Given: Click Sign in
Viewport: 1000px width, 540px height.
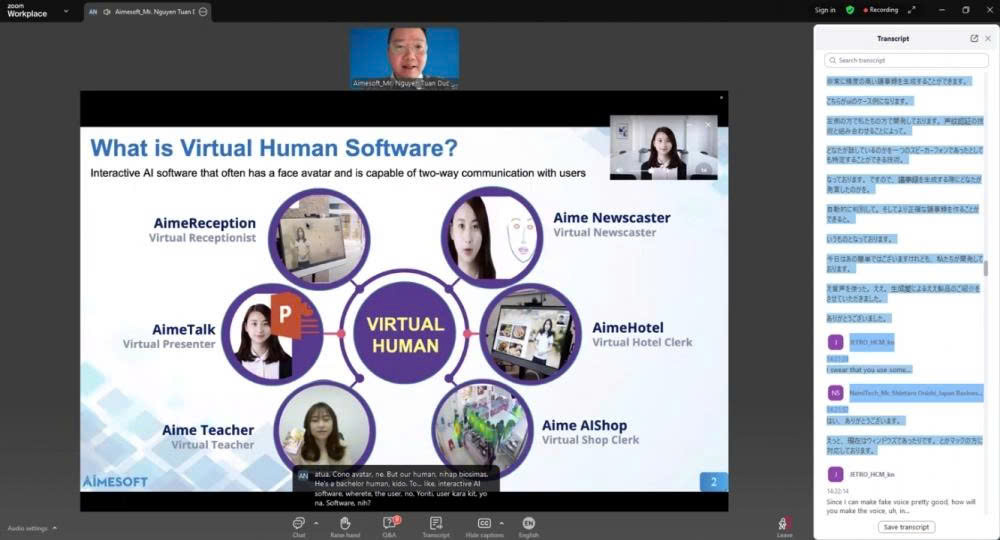Looking at the screenshot, I should pos(825,10).
